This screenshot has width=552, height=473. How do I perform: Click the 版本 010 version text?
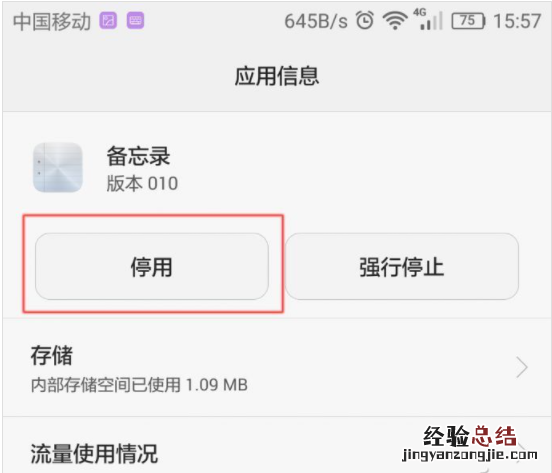[142, 183]
